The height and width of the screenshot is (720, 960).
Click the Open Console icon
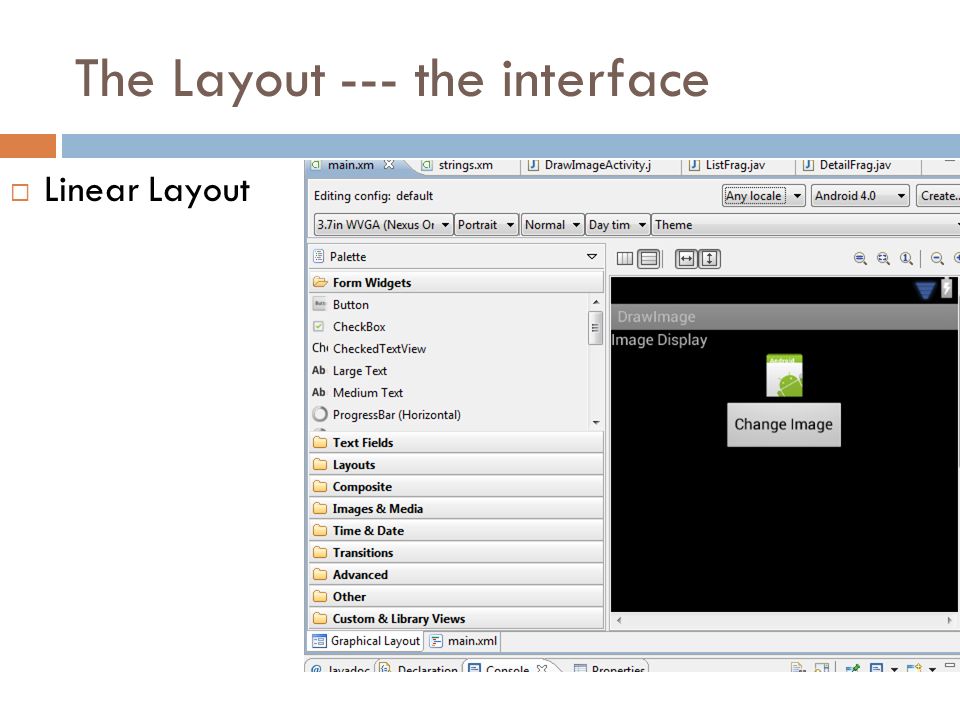913,668
